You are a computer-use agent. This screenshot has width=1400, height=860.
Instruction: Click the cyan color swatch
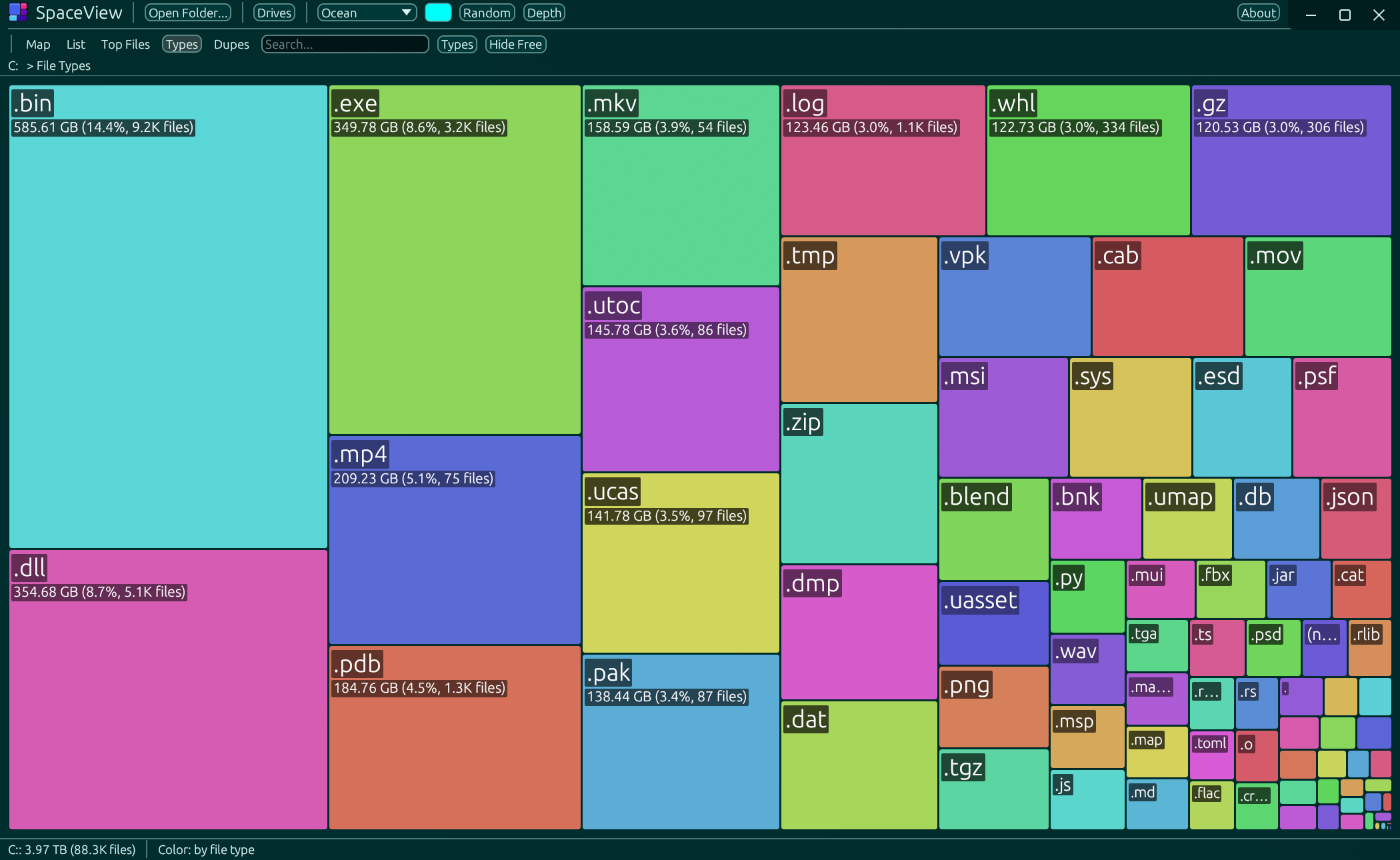[x=438, y=13]
